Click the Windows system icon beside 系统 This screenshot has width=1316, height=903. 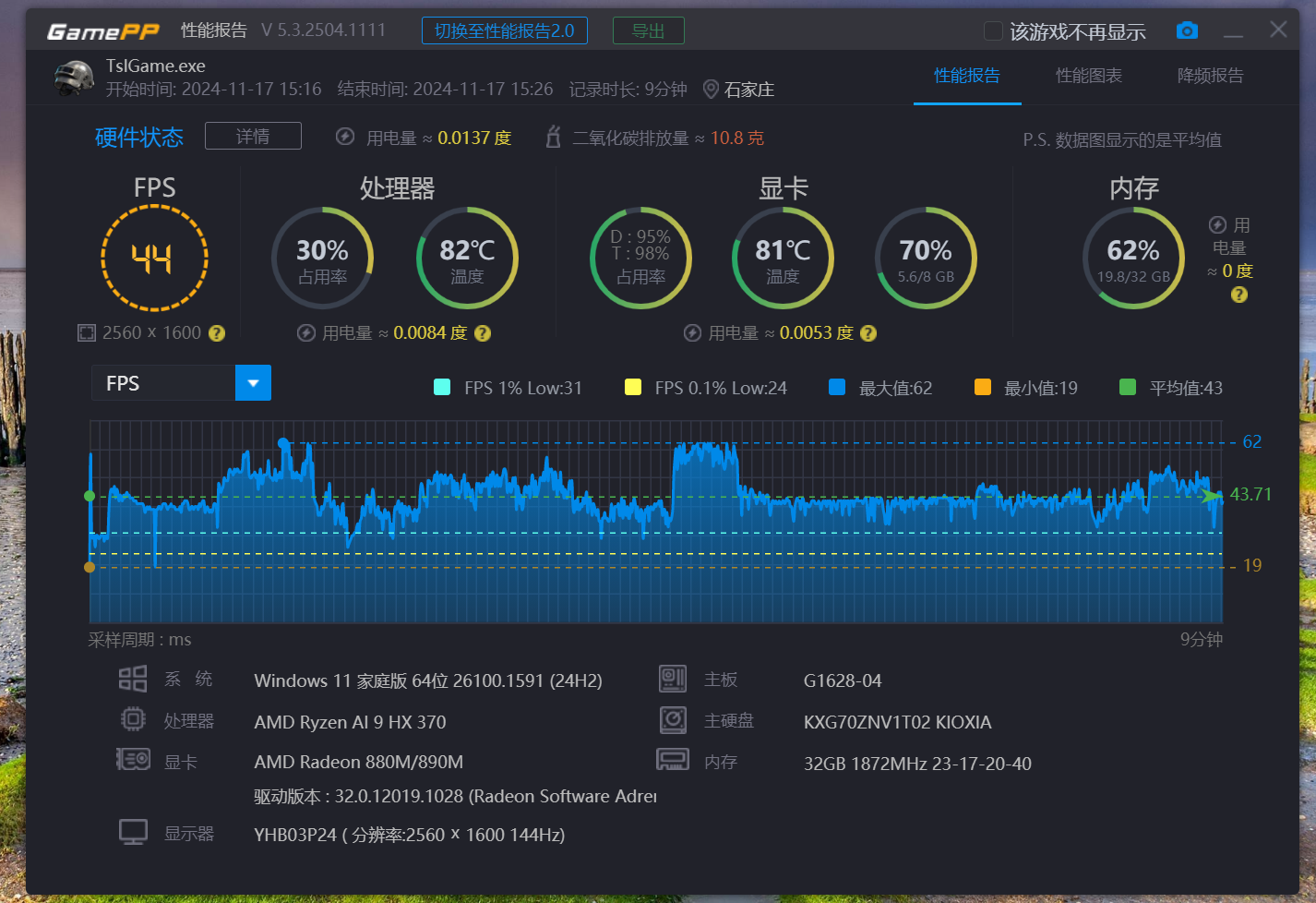tap(133, 680)
